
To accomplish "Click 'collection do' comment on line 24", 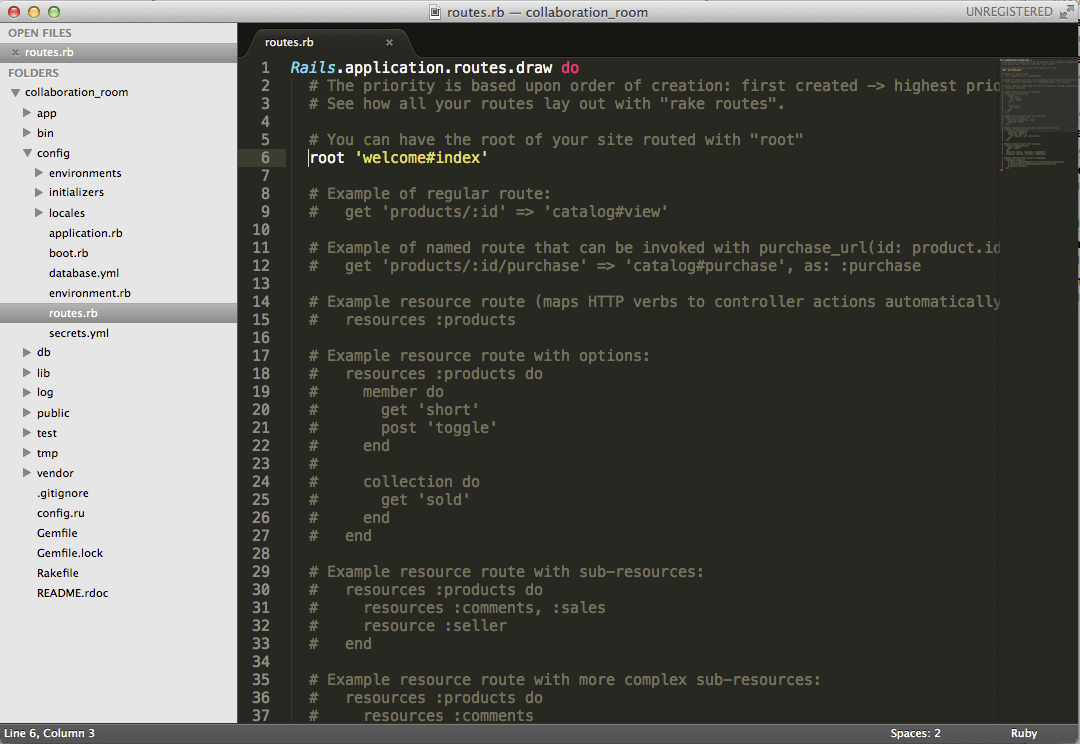I will tap(422, 482).
